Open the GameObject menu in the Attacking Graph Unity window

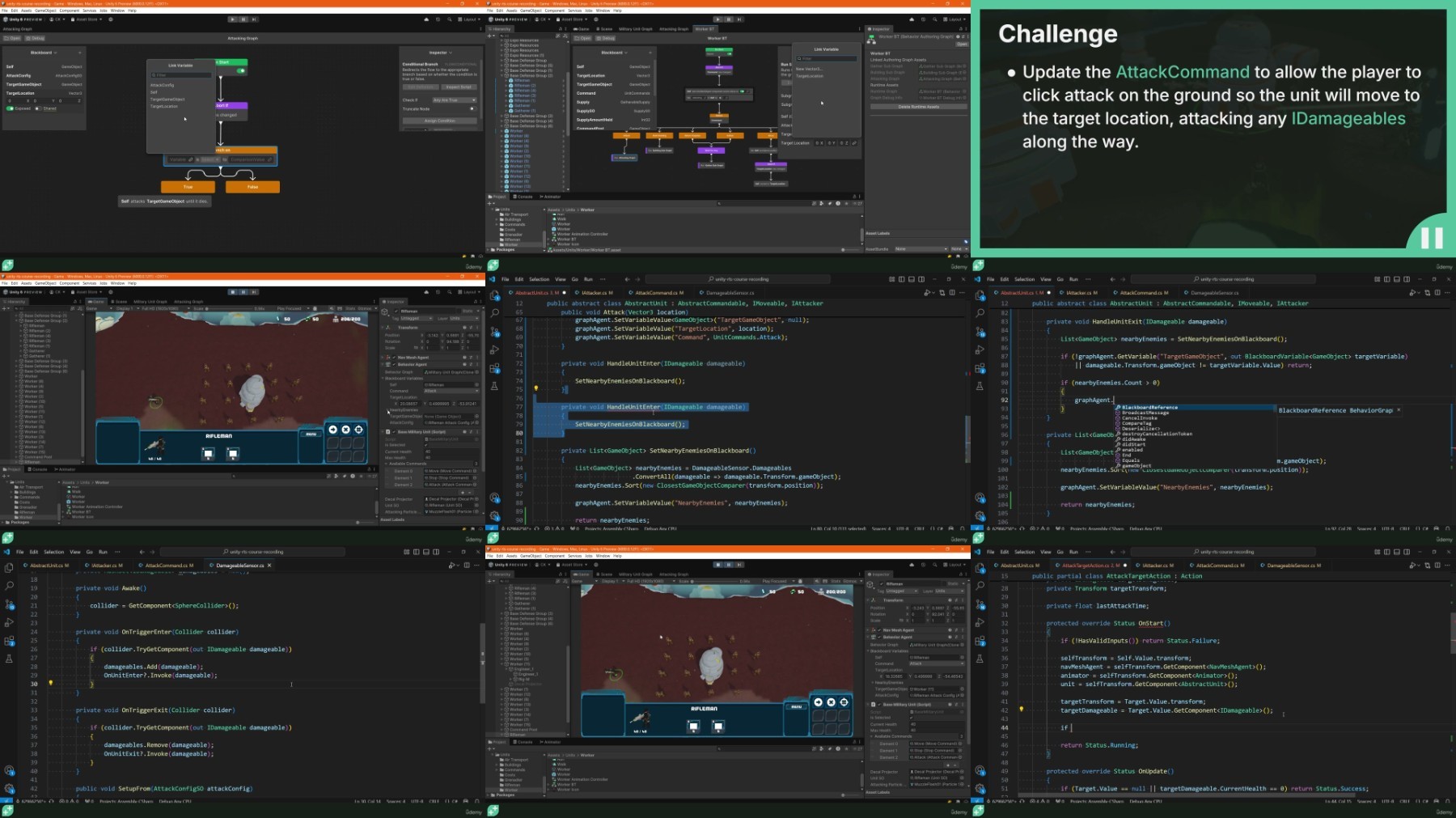pos(46,11)
